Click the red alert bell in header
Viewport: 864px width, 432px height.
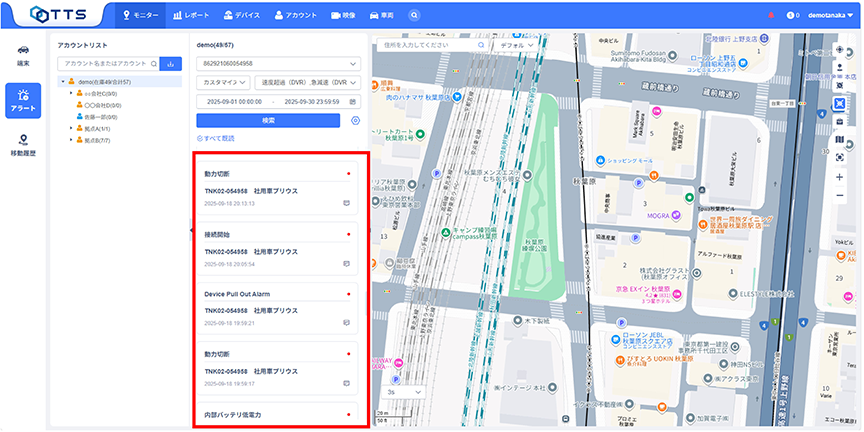pos(771,15)
